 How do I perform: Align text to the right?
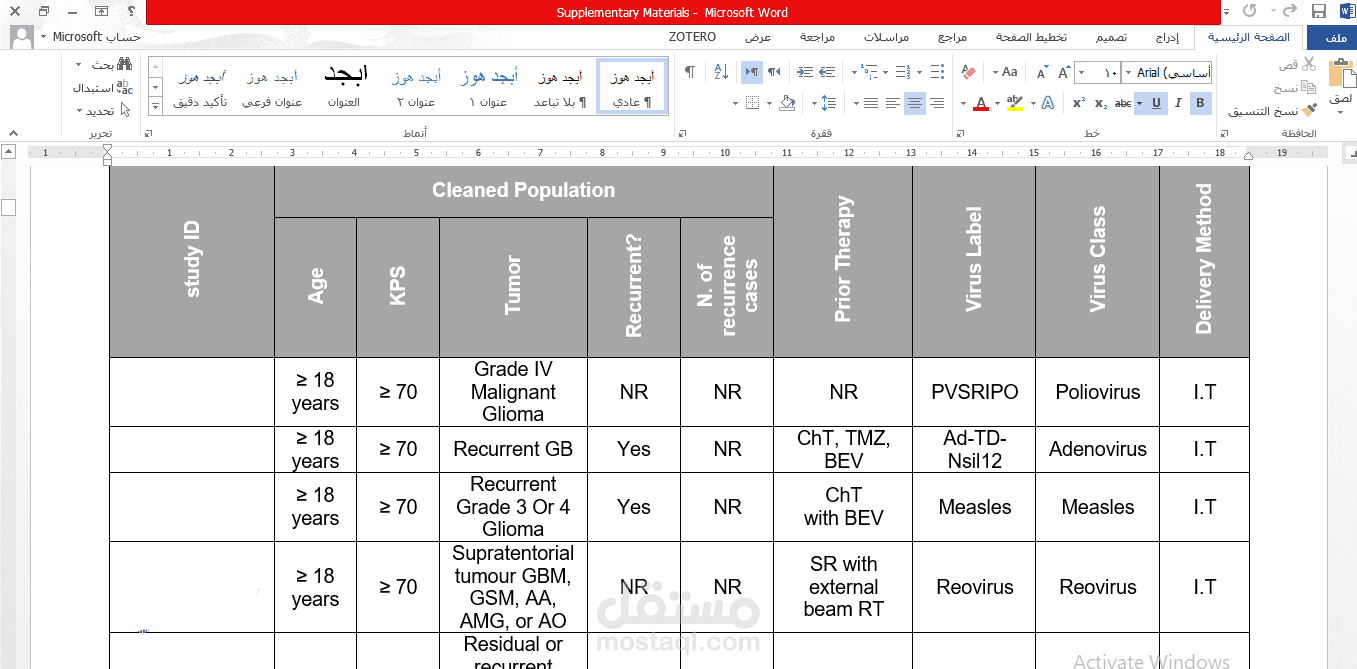(936, 103)
